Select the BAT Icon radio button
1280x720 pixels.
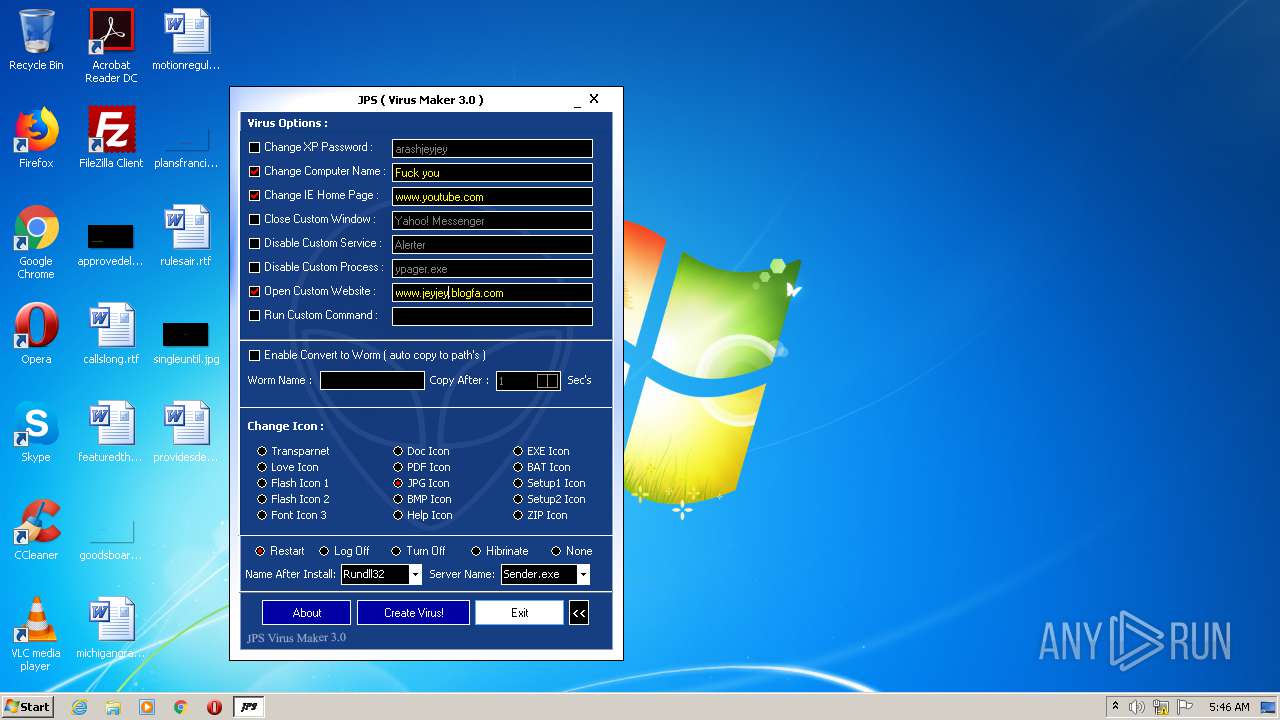(518, 467)
